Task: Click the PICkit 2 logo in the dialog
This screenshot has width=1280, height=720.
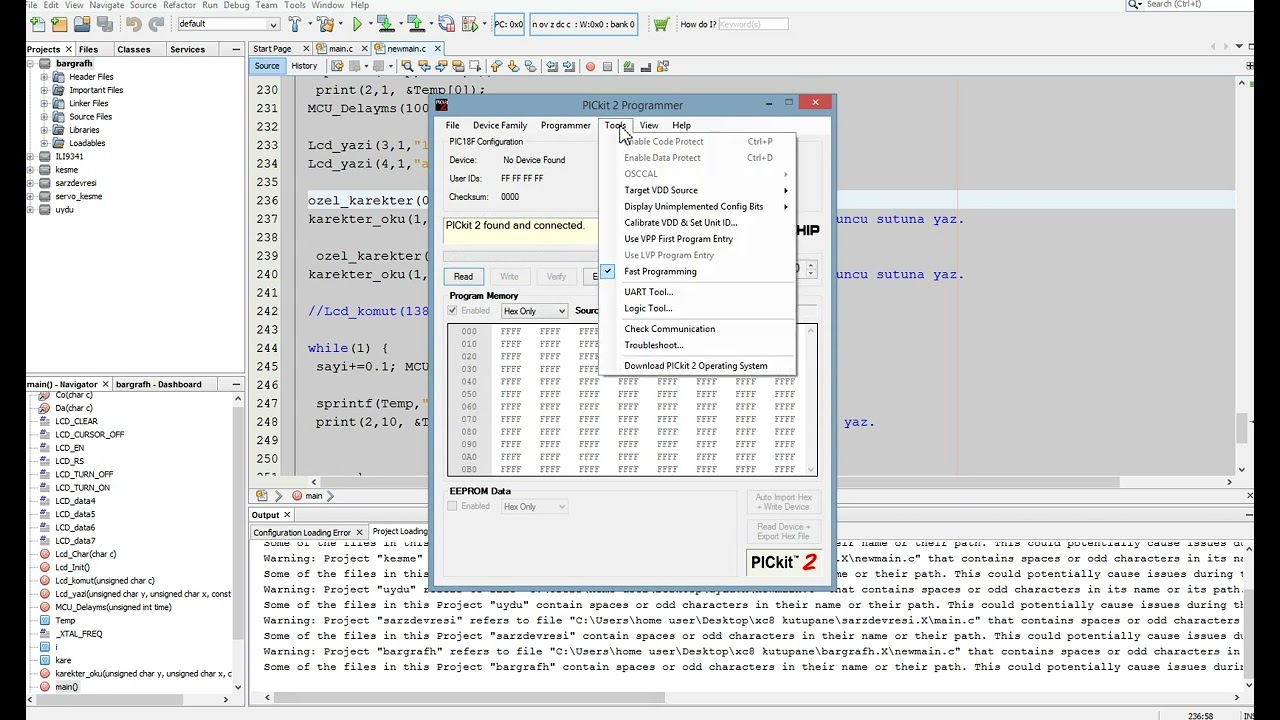Action: [784, 562]
